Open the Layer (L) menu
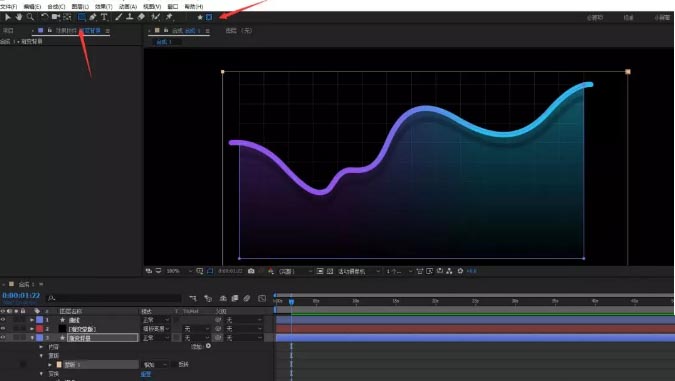Viewport: 675px width, 381px height. coord(80,6)
